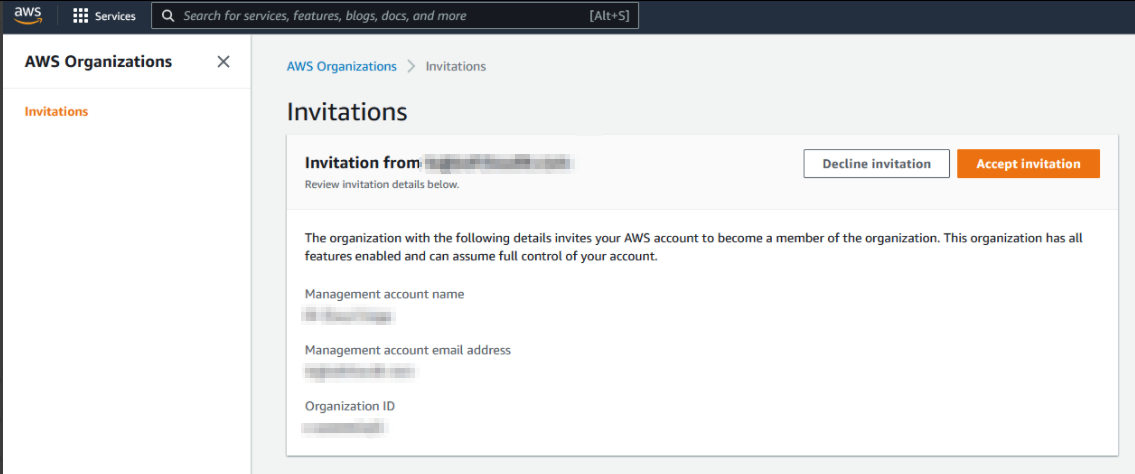Open the AWS Organizations breadcrumb link
The width and height of the screenshot is (1135, 474).
[342, 66]
